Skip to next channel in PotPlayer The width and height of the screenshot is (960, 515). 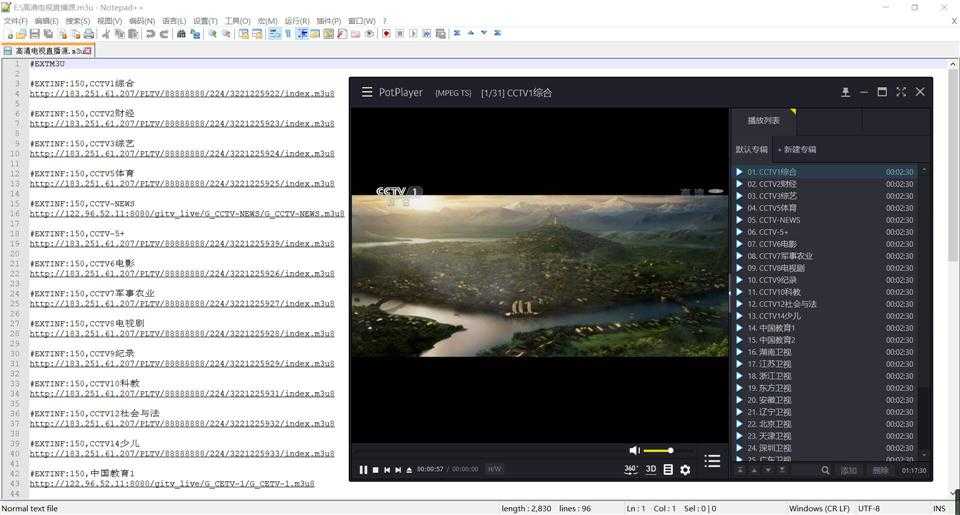398,470
